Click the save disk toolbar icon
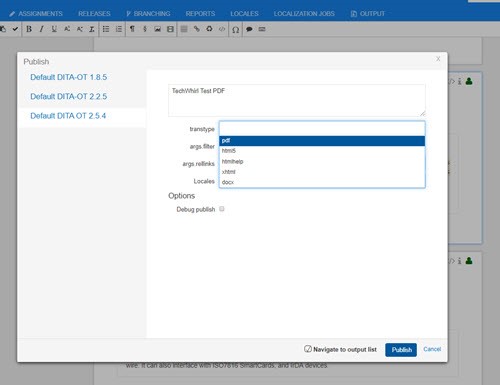 tap(170, 29)
